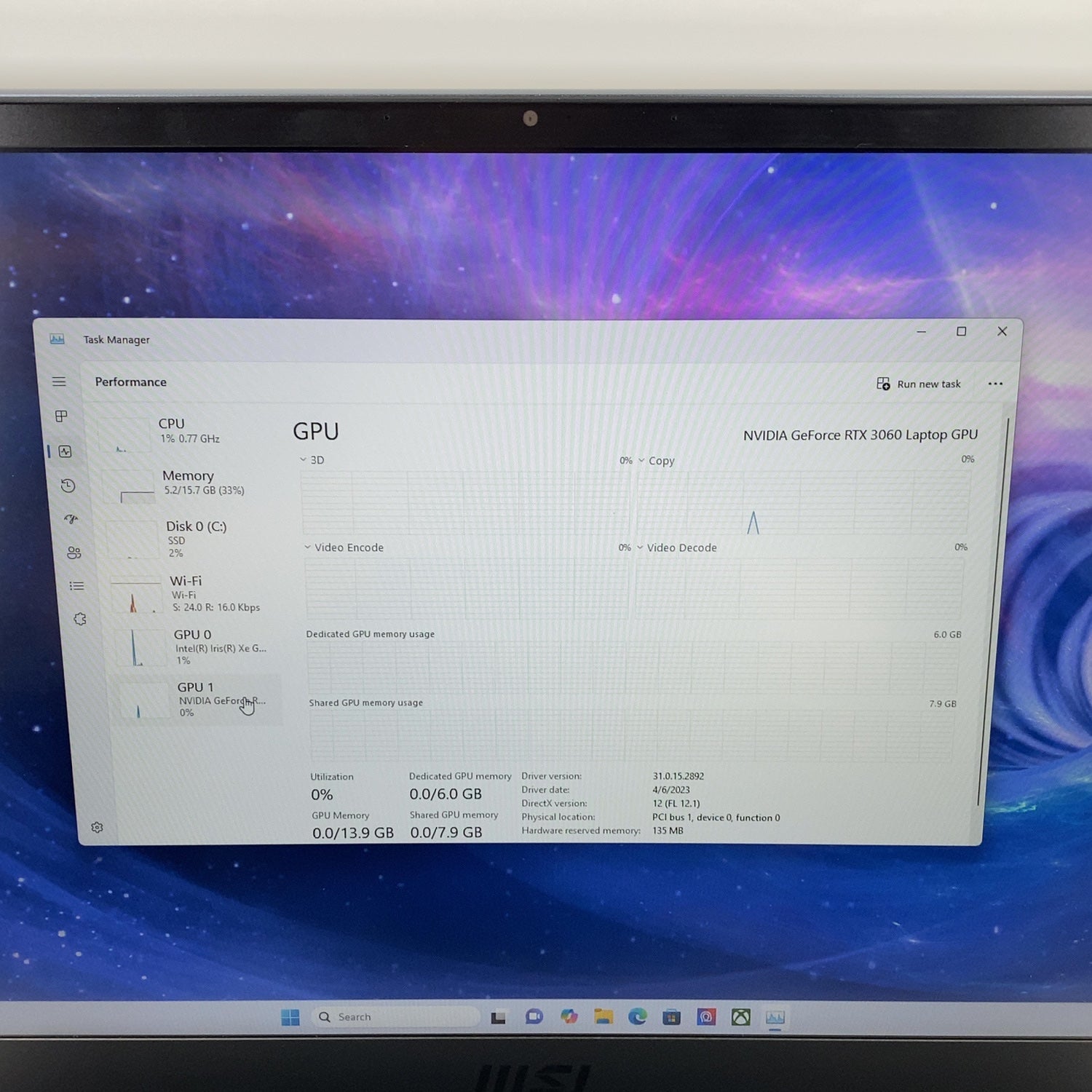This screenshot has width=1092, height=1092.
Task: Click the driver version 31.0.15.2892
Action: (x=678, y=776)
